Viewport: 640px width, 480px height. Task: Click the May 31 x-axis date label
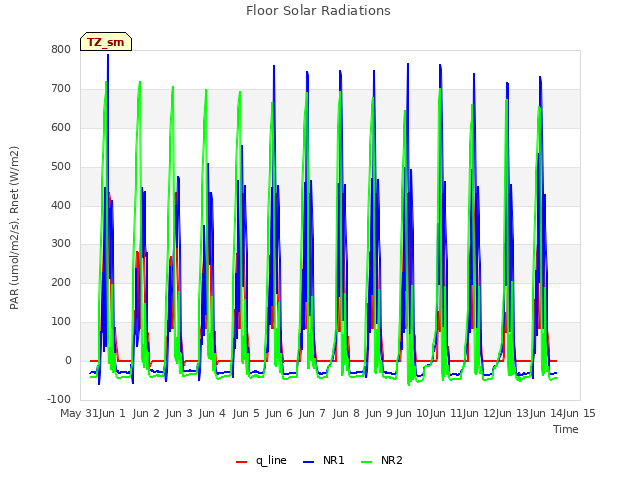tap(79, 413)
